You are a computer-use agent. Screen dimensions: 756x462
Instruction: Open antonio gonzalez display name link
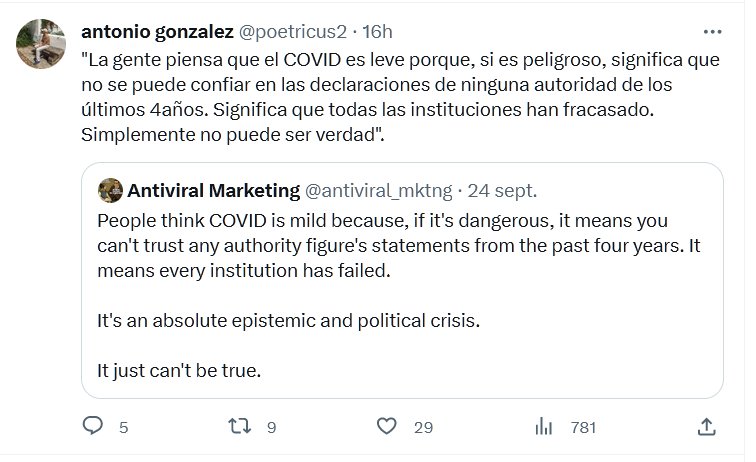[x=156, y=32]
